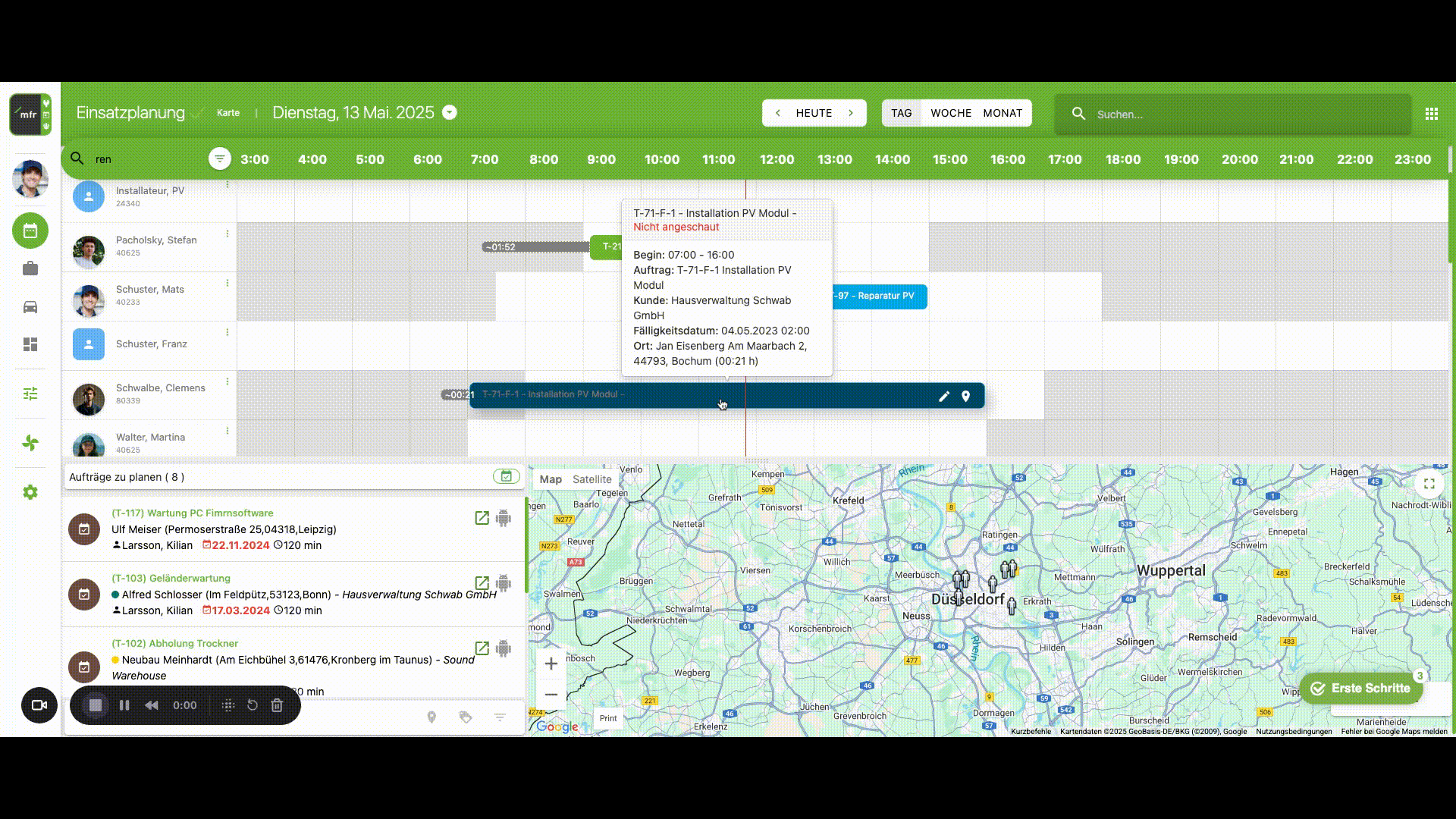This screenshot has width=1456, height=819.
Task: Open (T-102) Abholung Trockner link
Action: pyautogui.click(x=174, y=644)
